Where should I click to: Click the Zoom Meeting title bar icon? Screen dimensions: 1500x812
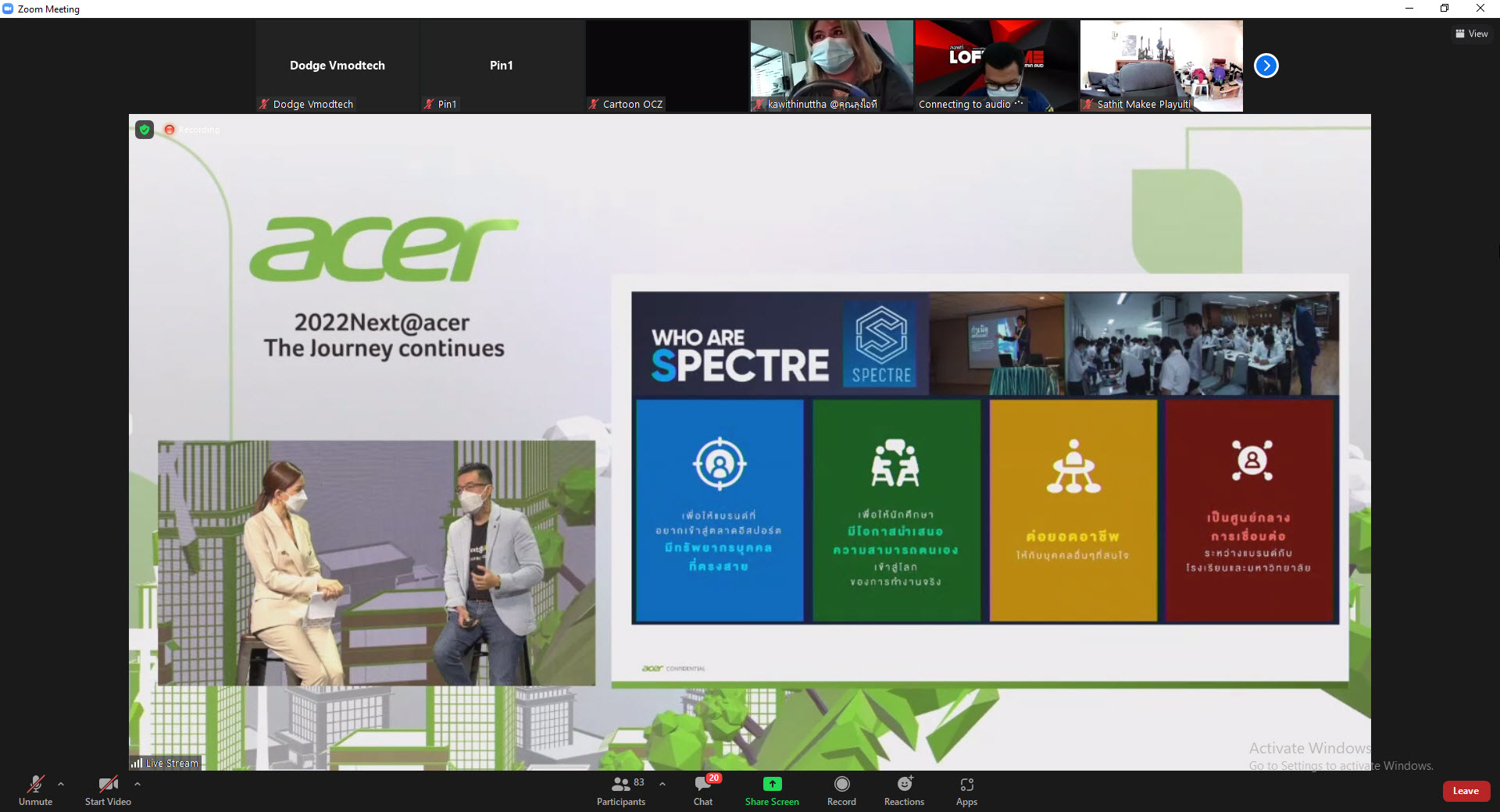[8, 9]
